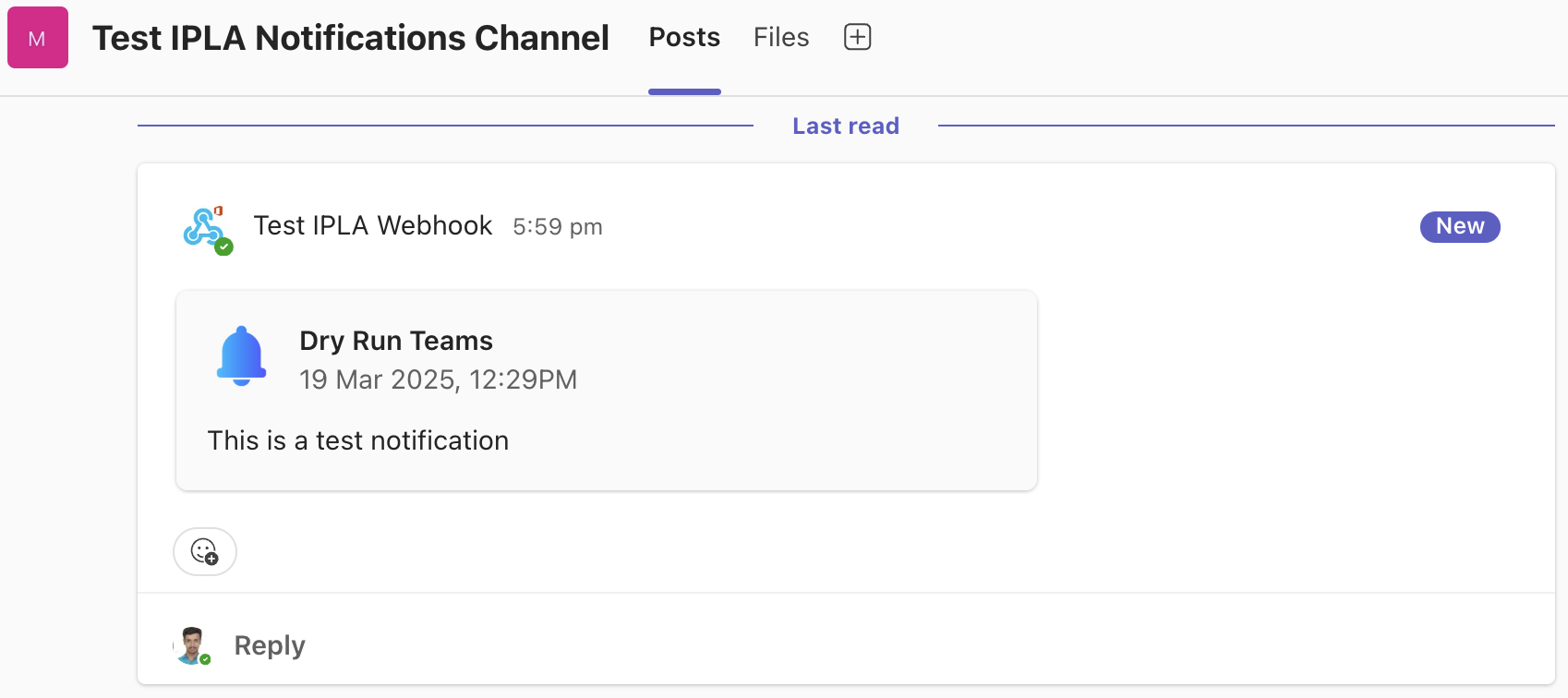Screen dimensions: 1568x698
Task: Click the 19 Mar 2025 card date
Action: pos(439,379)
